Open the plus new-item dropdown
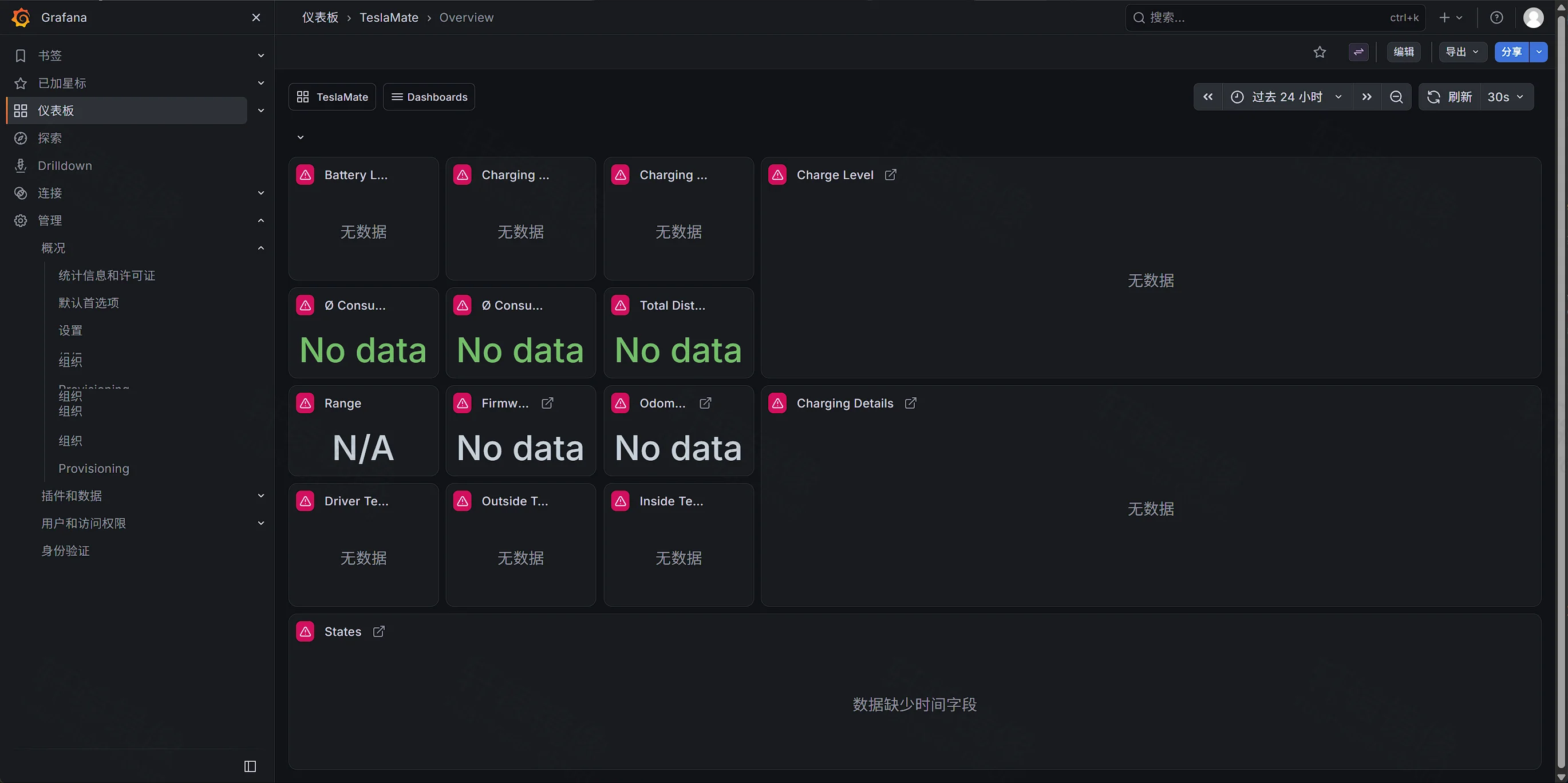1568x783 pixels. pyautogui.click(x=1451, y=18)
